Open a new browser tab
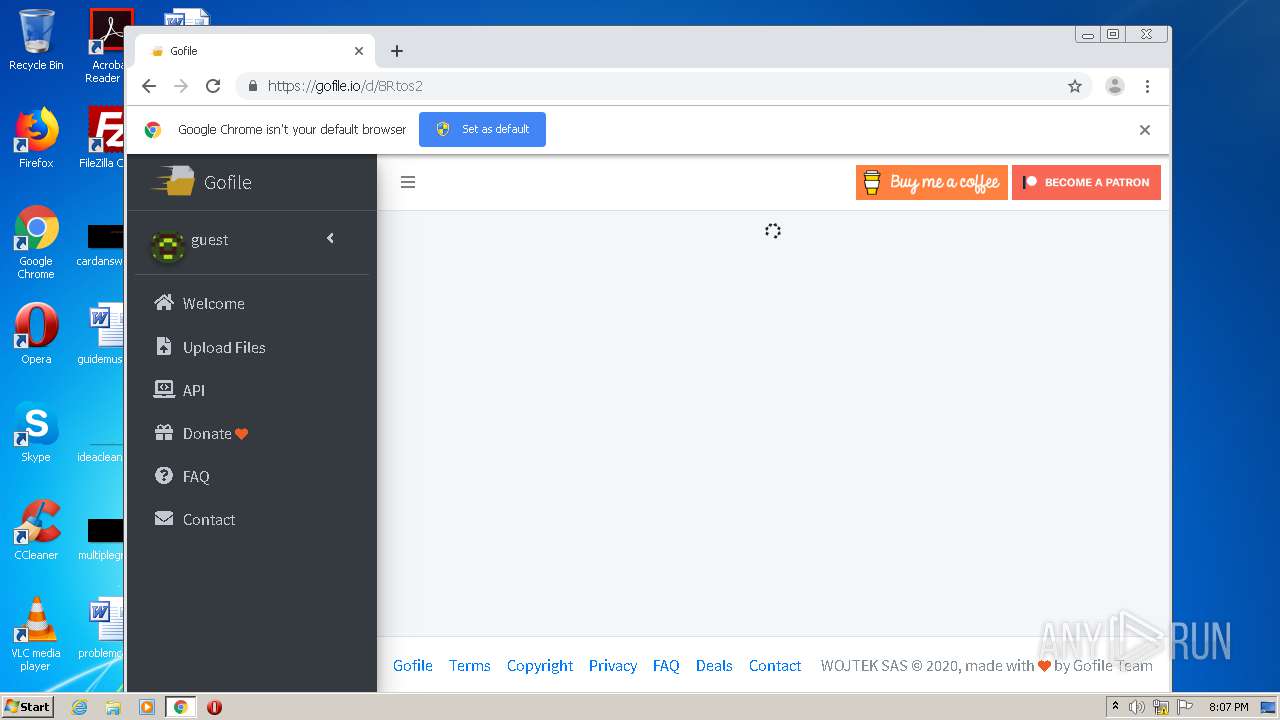This screenshot has width=1280, height=720. [397, 51]
